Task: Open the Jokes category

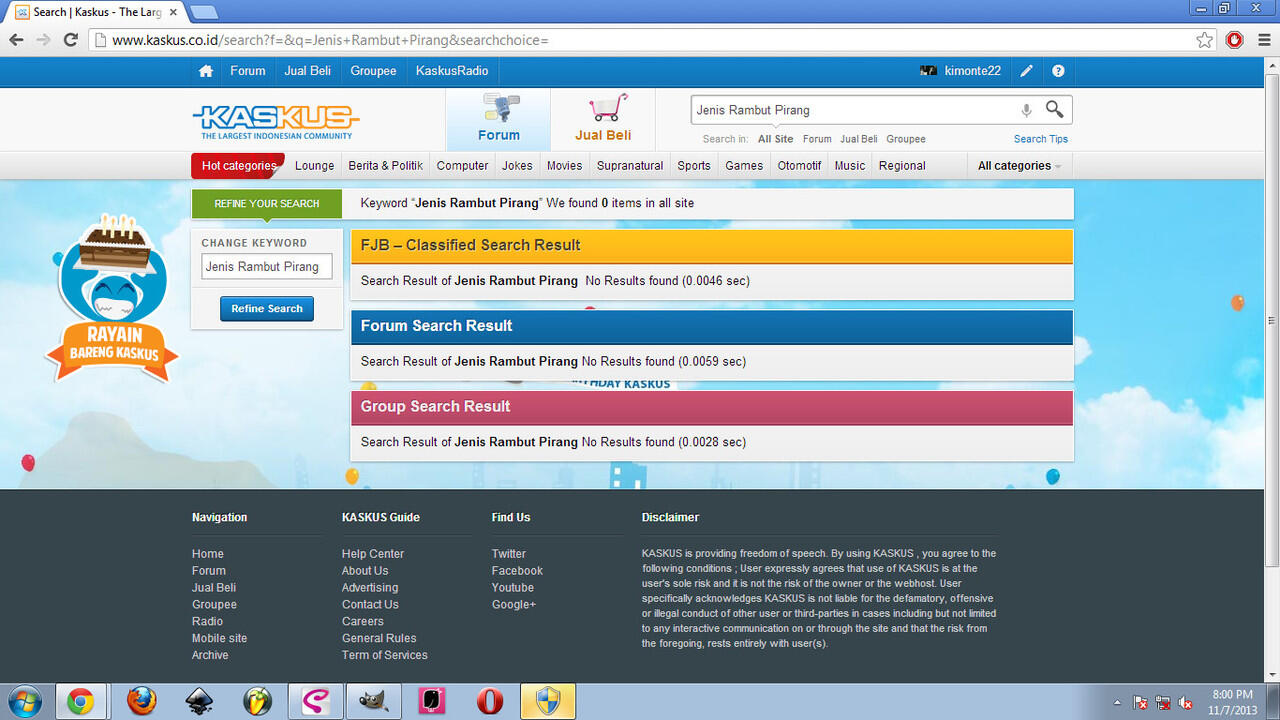Action: click(x=517, y=166)
